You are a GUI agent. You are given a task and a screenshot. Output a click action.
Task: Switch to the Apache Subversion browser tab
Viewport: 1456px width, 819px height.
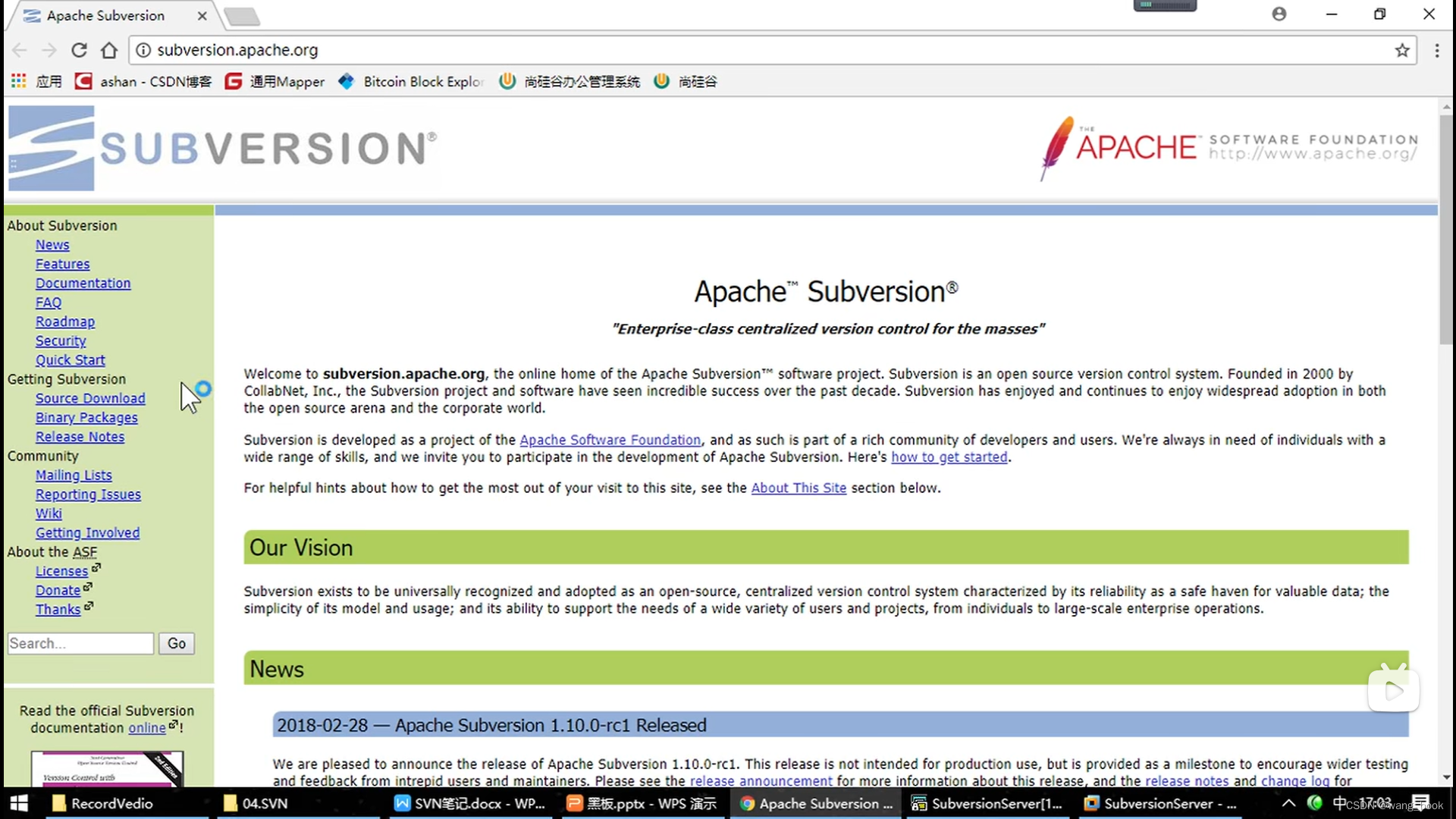[x=106, y=15]
